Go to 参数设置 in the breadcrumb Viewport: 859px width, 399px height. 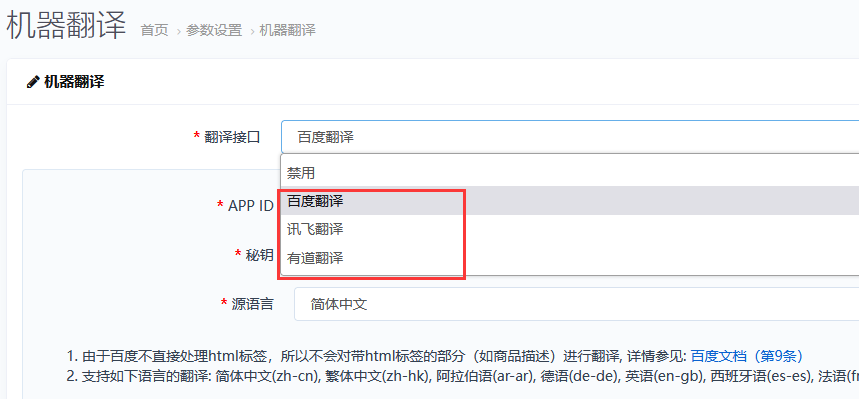coord(214,30)
